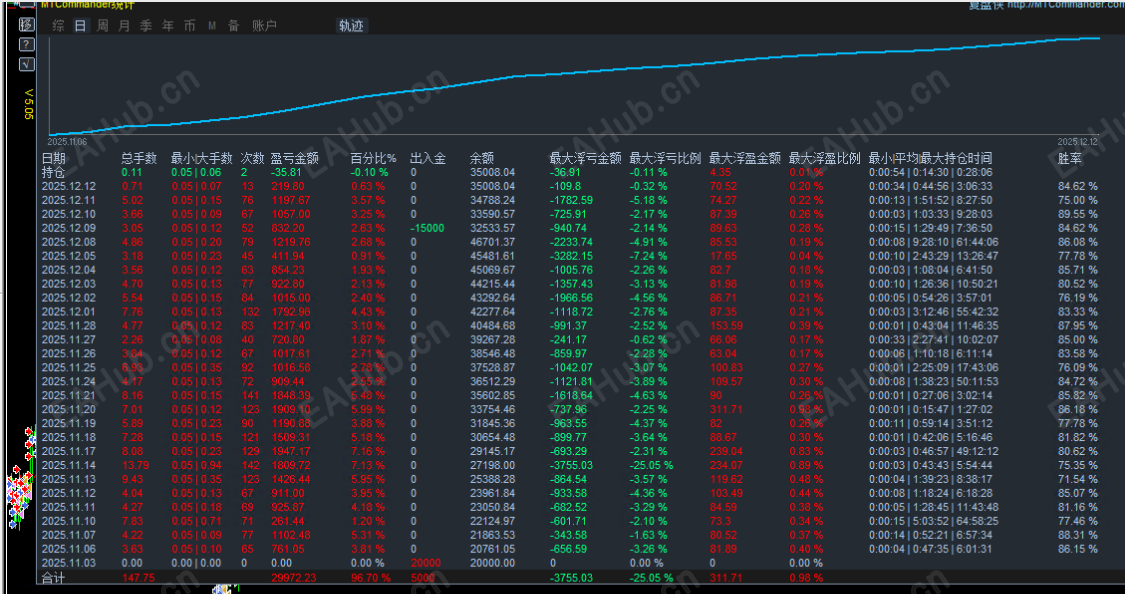Open the 账户 account selector
This screenshot has height=594, width=1125.
262,25
